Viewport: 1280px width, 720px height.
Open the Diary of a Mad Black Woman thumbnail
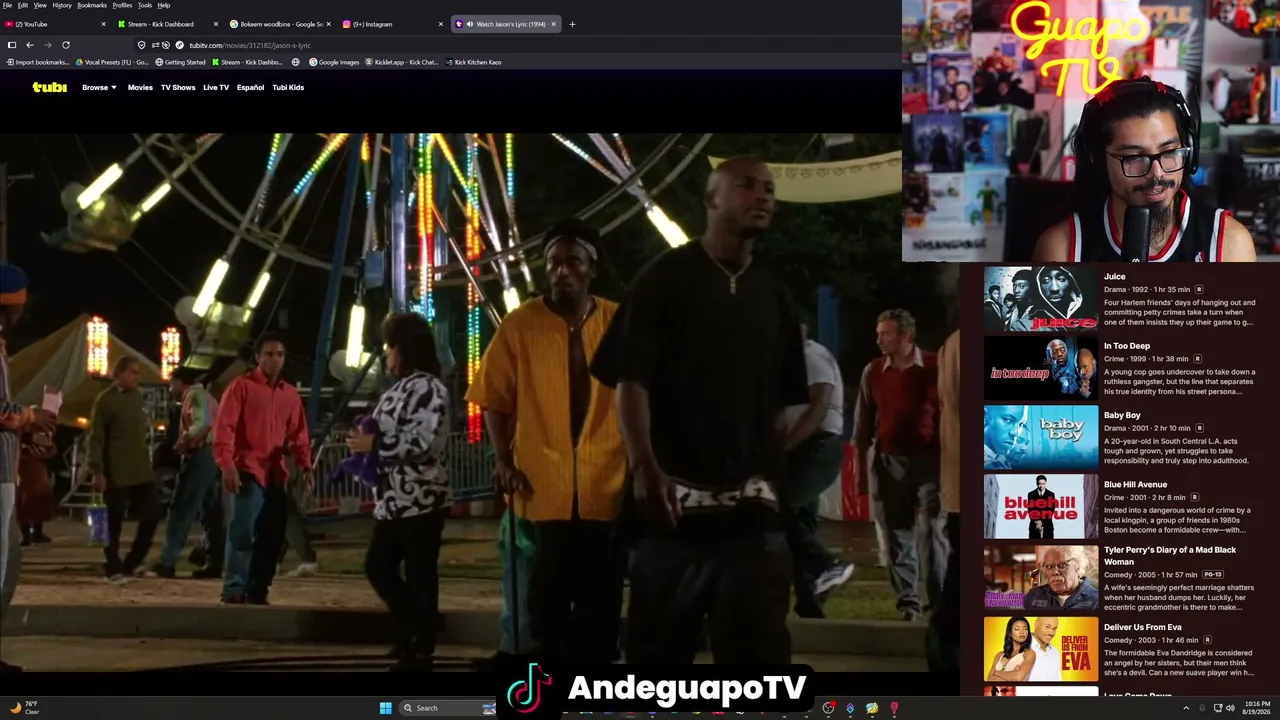pos(1041,577)
